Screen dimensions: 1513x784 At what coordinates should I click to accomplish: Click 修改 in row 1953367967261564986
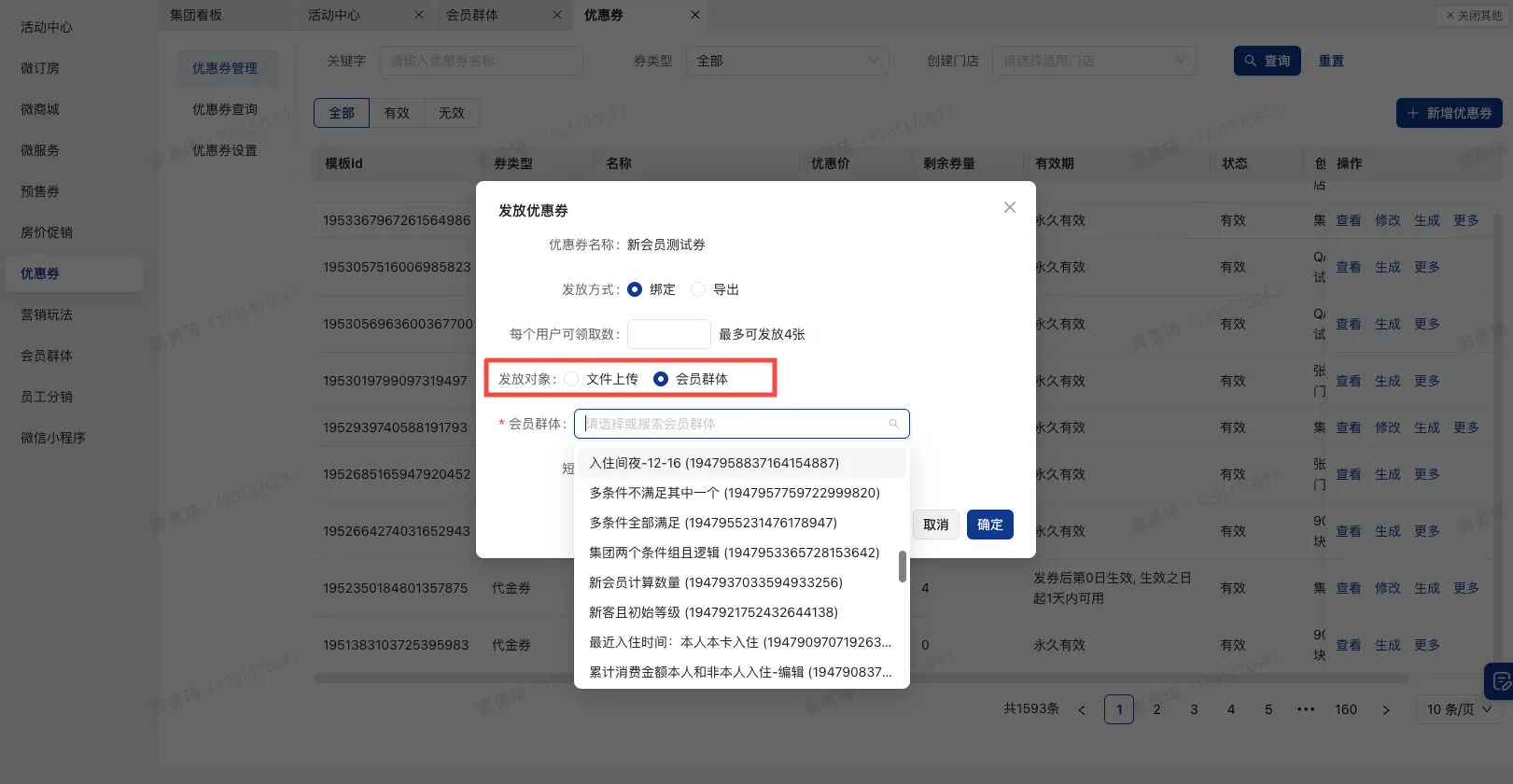click(1388, 220)
